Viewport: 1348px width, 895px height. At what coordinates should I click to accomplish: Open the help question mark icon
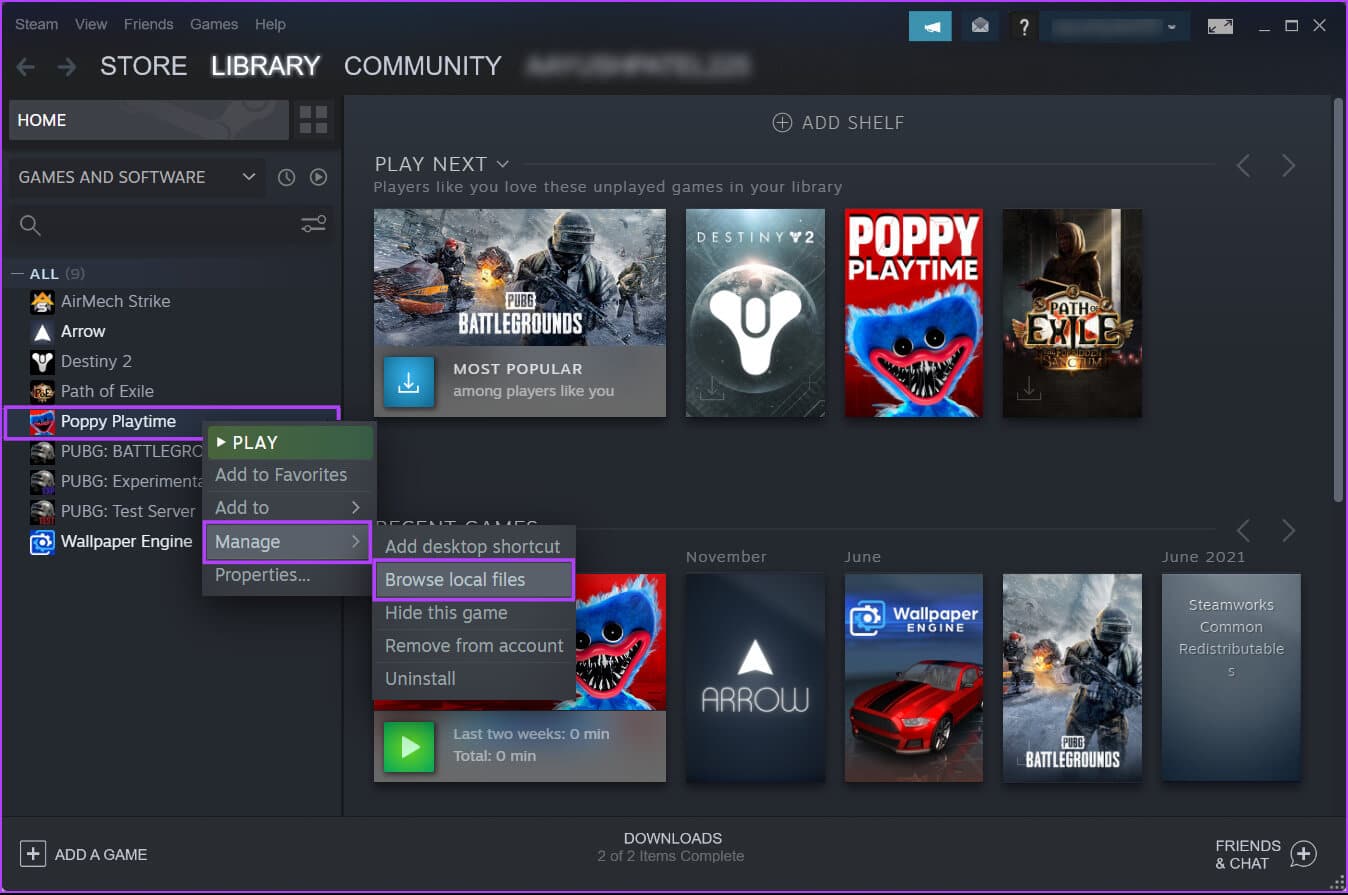pyautogui.click(x=1023, y=26)
